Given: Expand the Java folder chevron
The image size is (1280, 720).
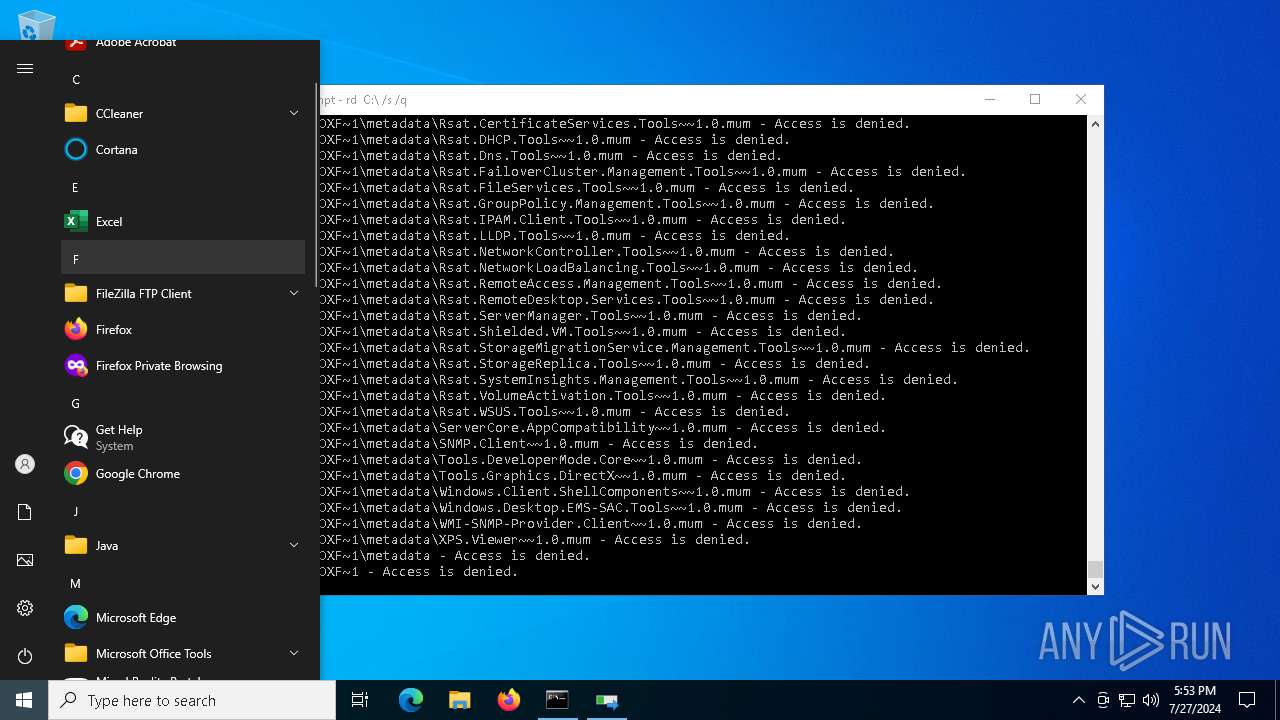Looking at the screenshot, I should click(294, 545).
